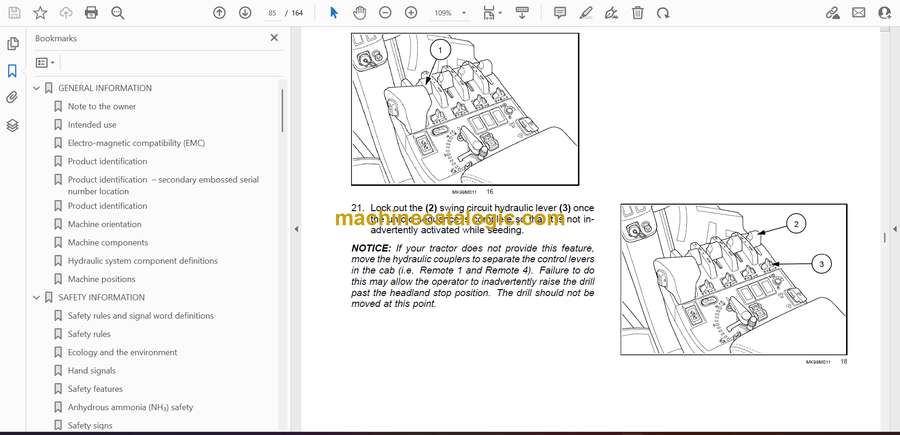Send file by email envelope icon

pos(859,13)
